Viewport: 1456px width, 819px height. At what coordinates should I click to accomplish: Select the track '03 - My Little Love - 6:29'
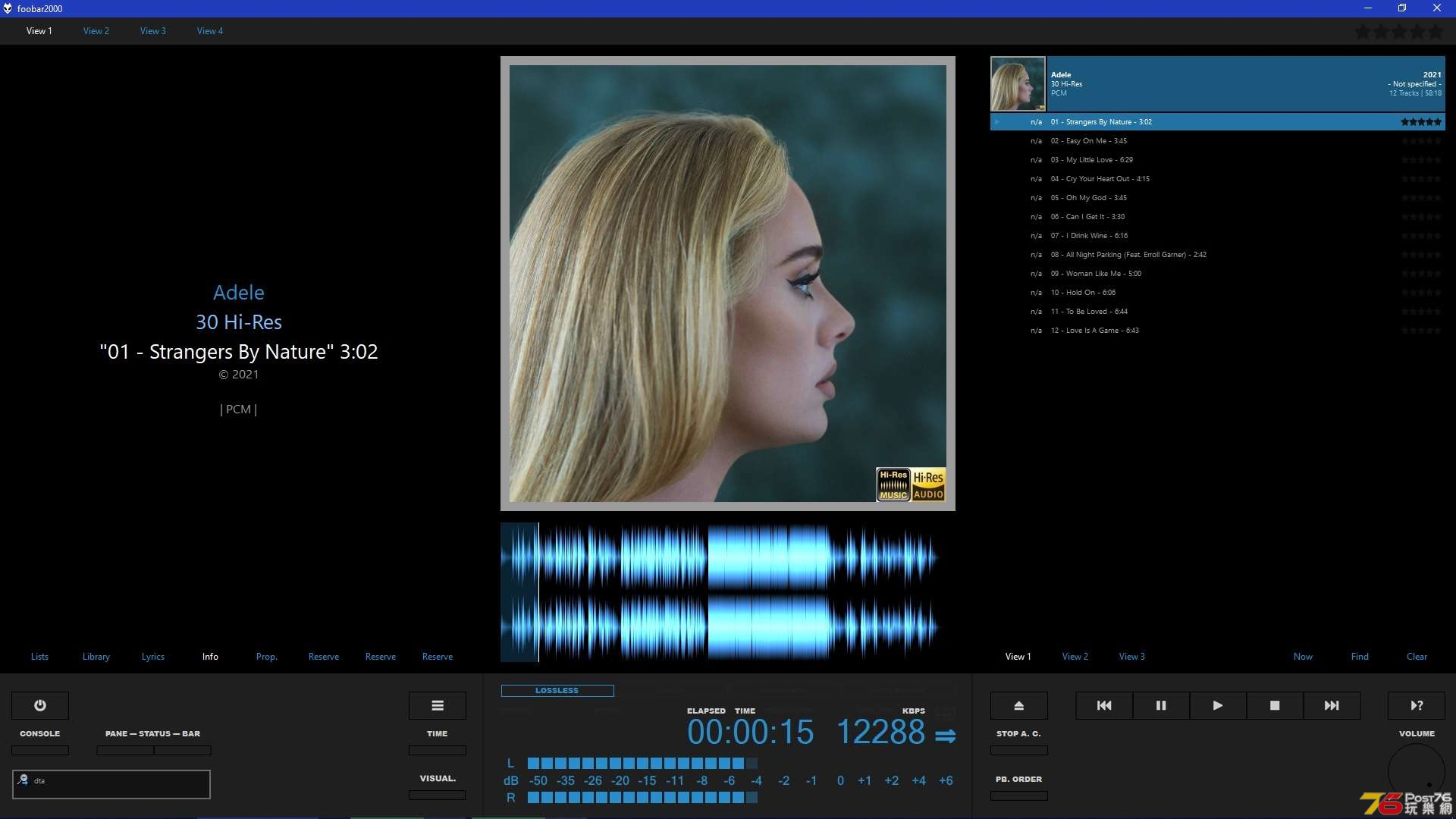(x=1217, y=159)
